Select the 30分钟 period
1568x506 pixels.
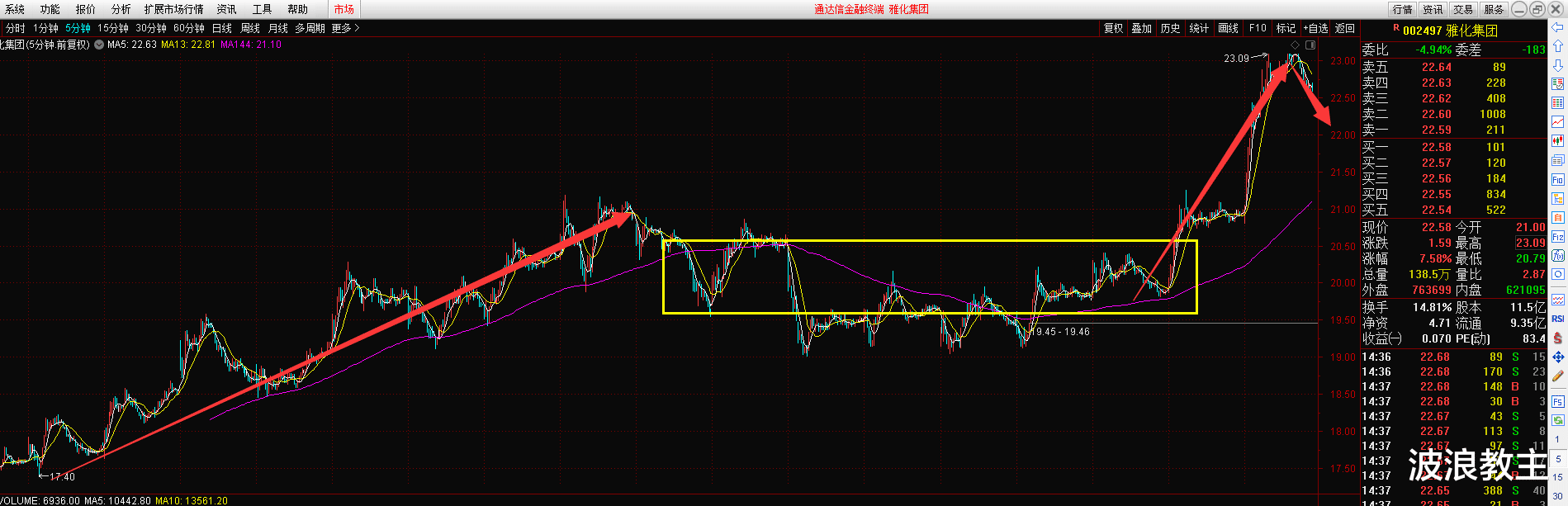151,28
